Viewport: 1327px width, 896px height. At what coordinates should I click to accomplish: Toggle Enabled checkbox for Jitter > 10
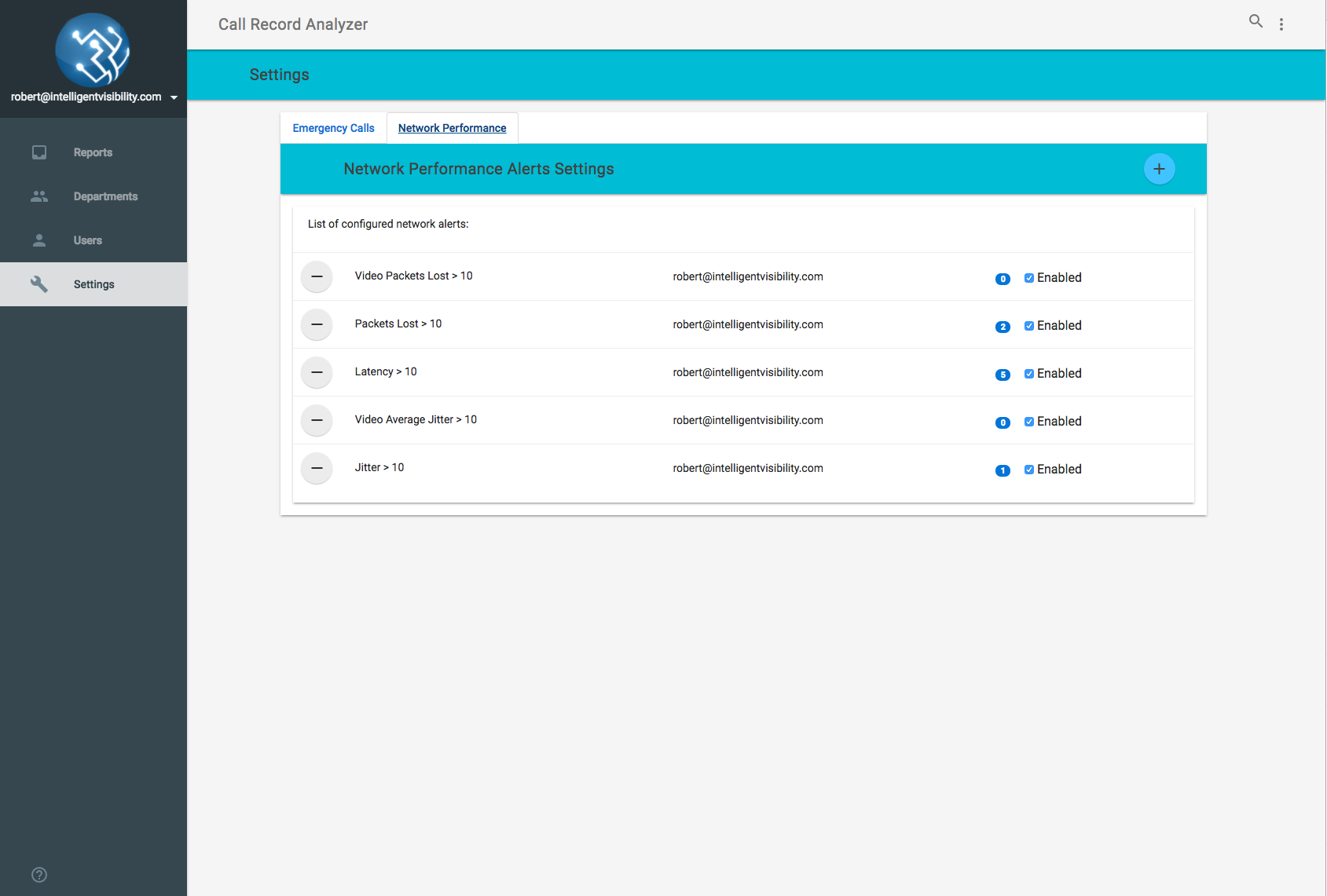pos(1029,470)
